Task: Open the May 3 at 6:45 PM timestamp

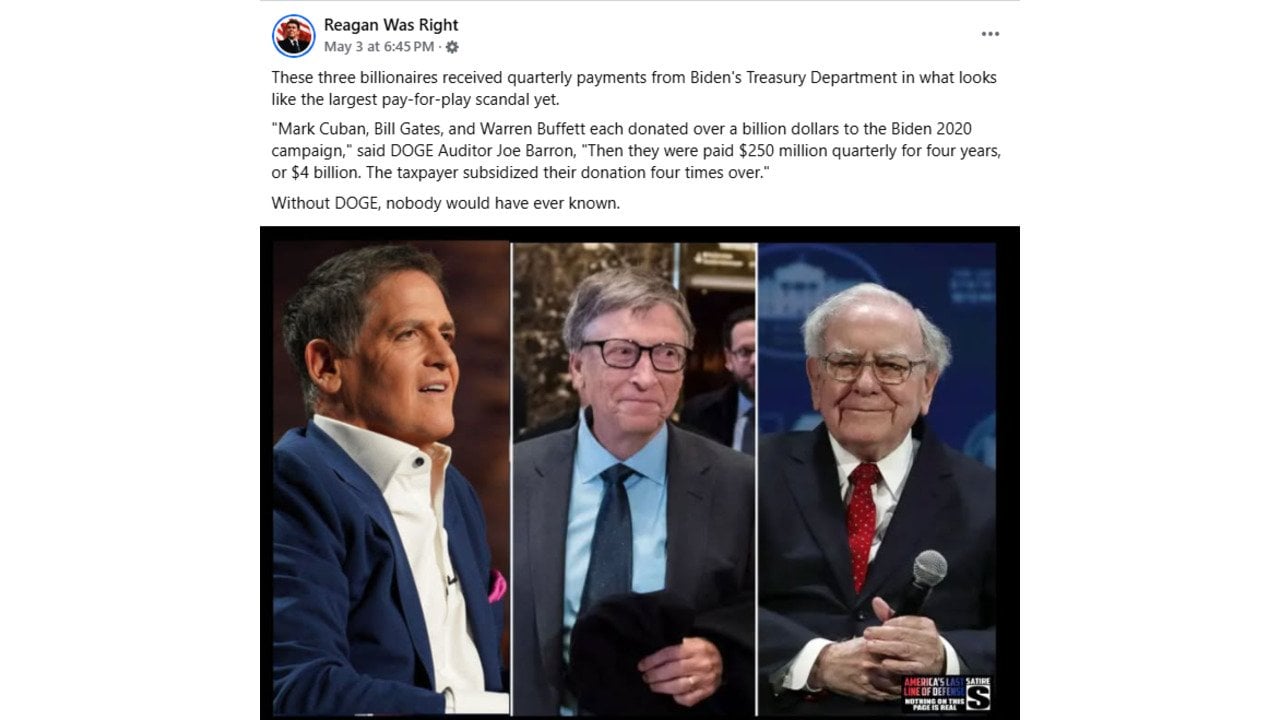Action: pyautogui.click(x=379, y=47)
